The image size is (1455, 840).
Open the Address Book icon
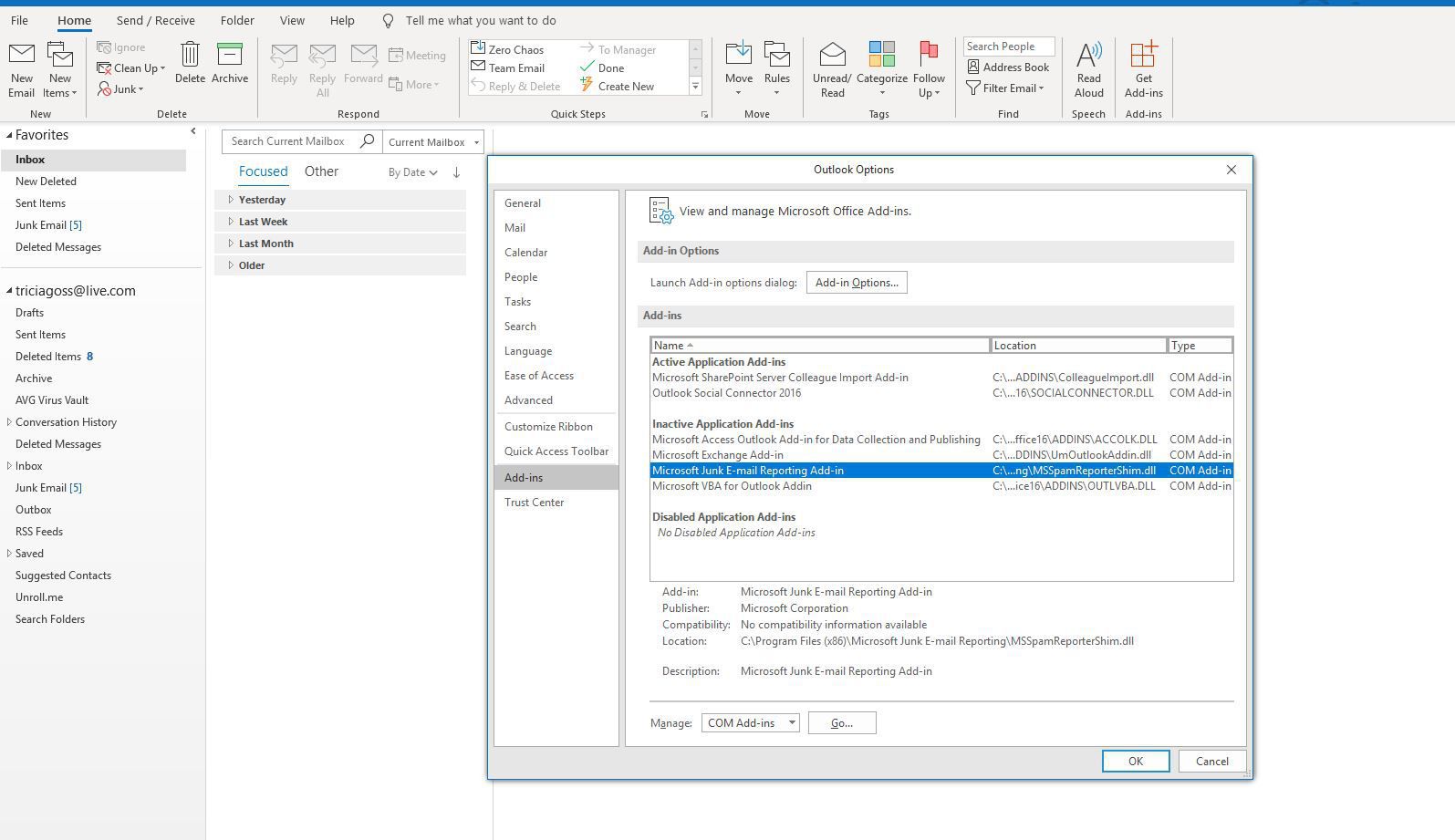pos(973,67)
